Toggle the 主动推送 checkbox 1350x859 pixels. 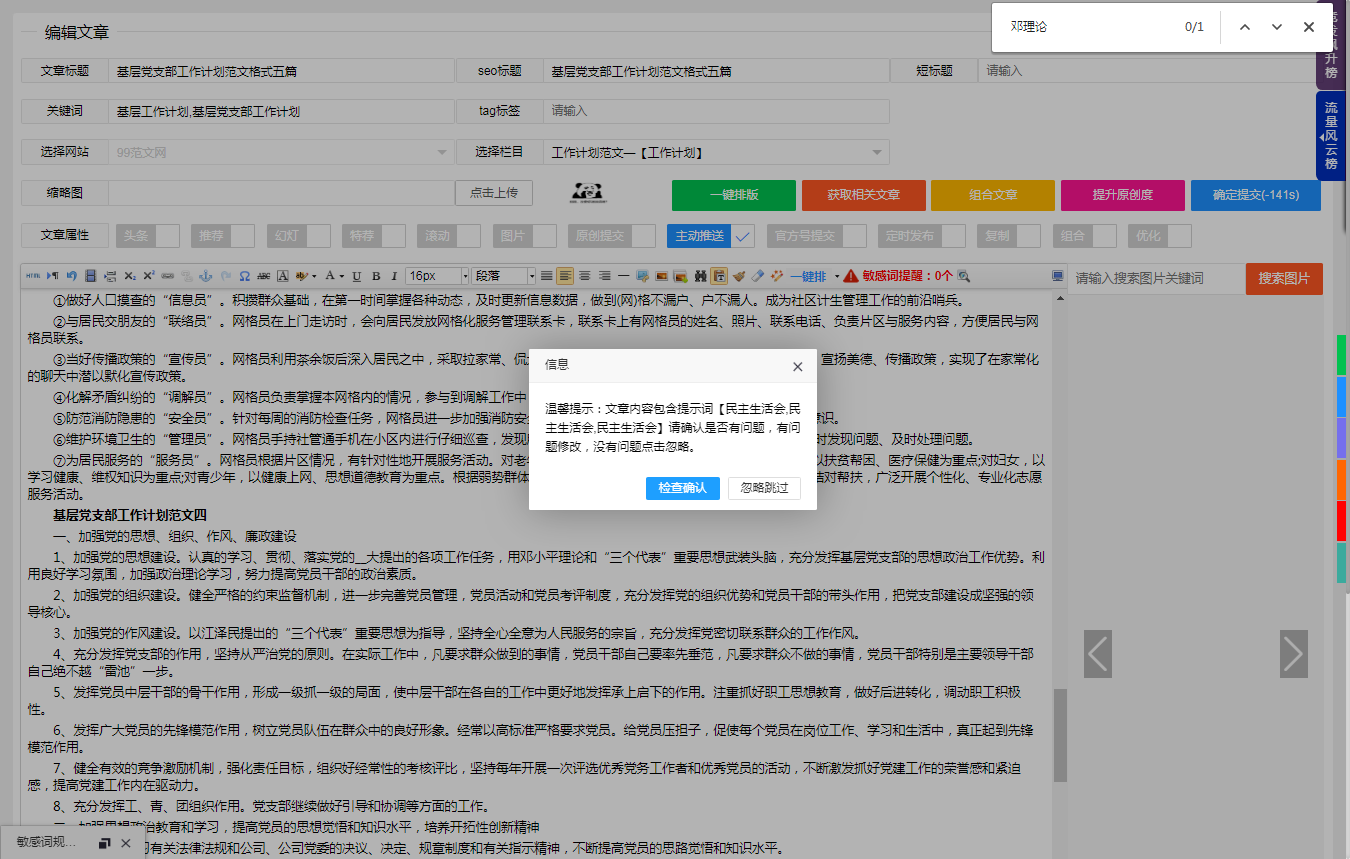(x=742, y=236)
